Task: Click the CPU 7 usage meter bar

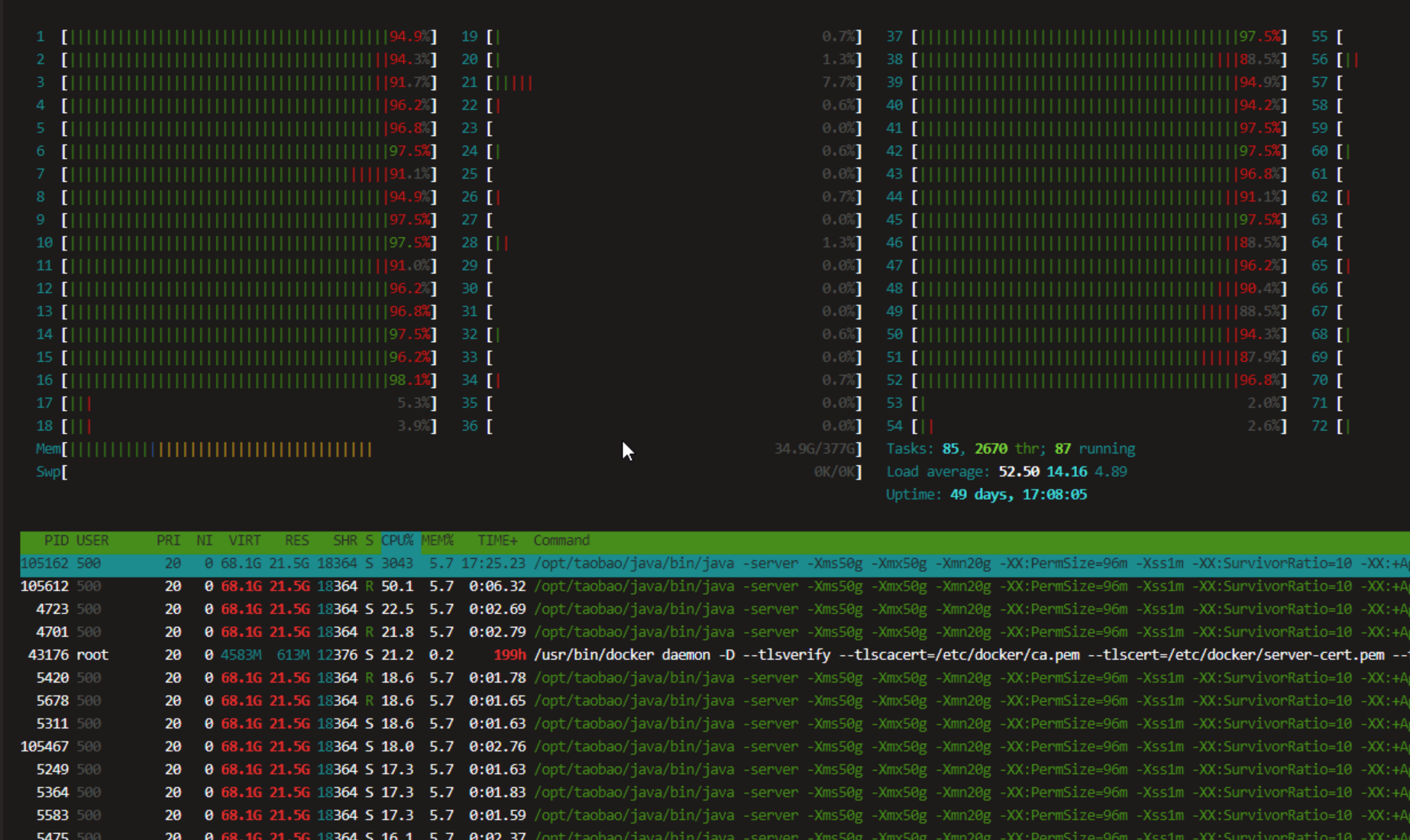Action: tap(249, 174)
